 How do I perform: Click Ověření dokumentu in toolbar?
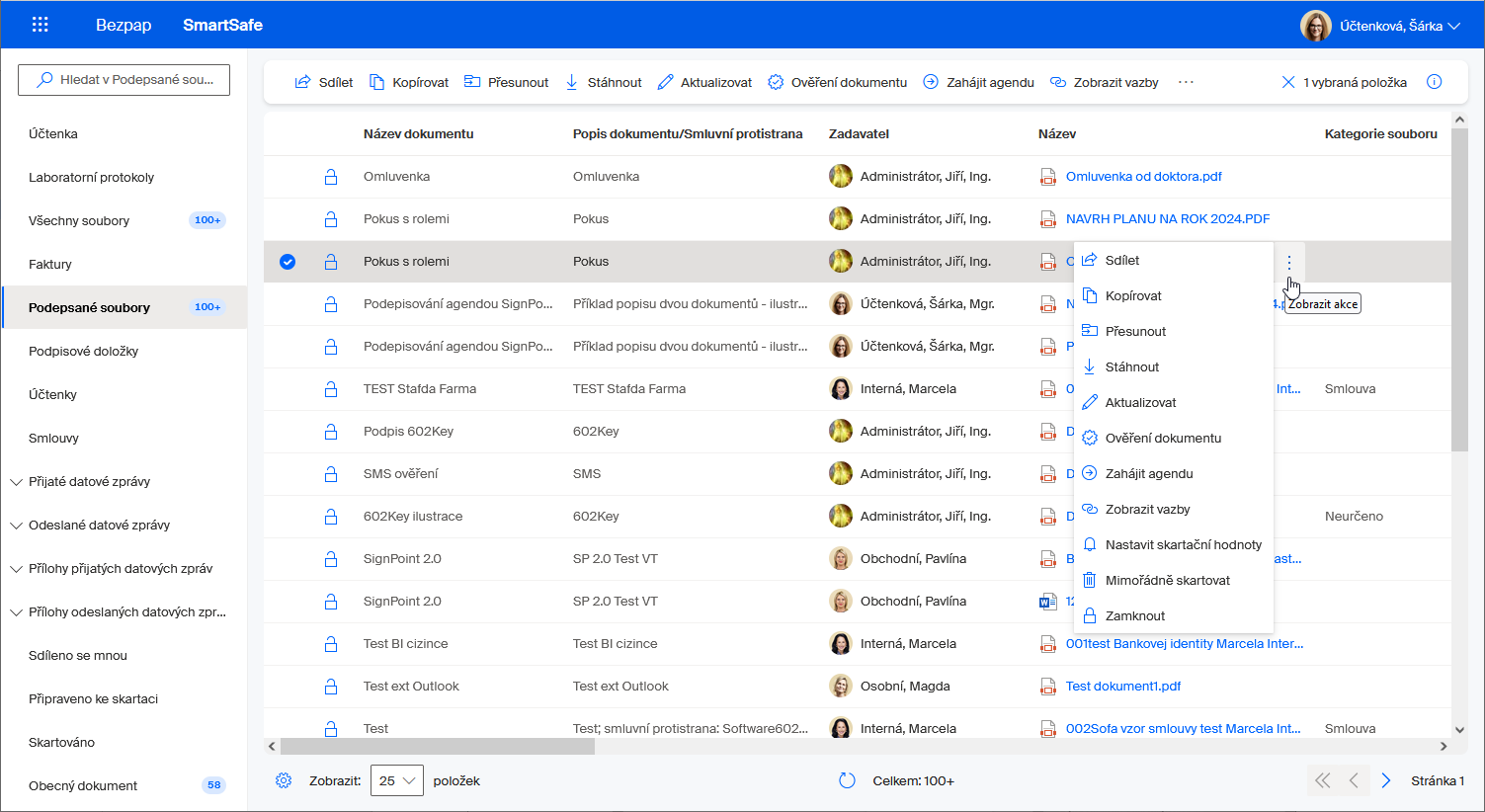click(x=837, y=82)
